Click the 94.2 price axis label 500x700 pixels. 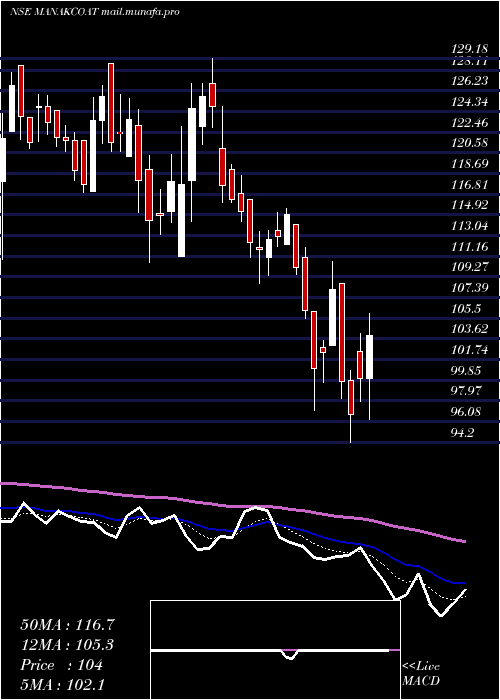(462, 433)
